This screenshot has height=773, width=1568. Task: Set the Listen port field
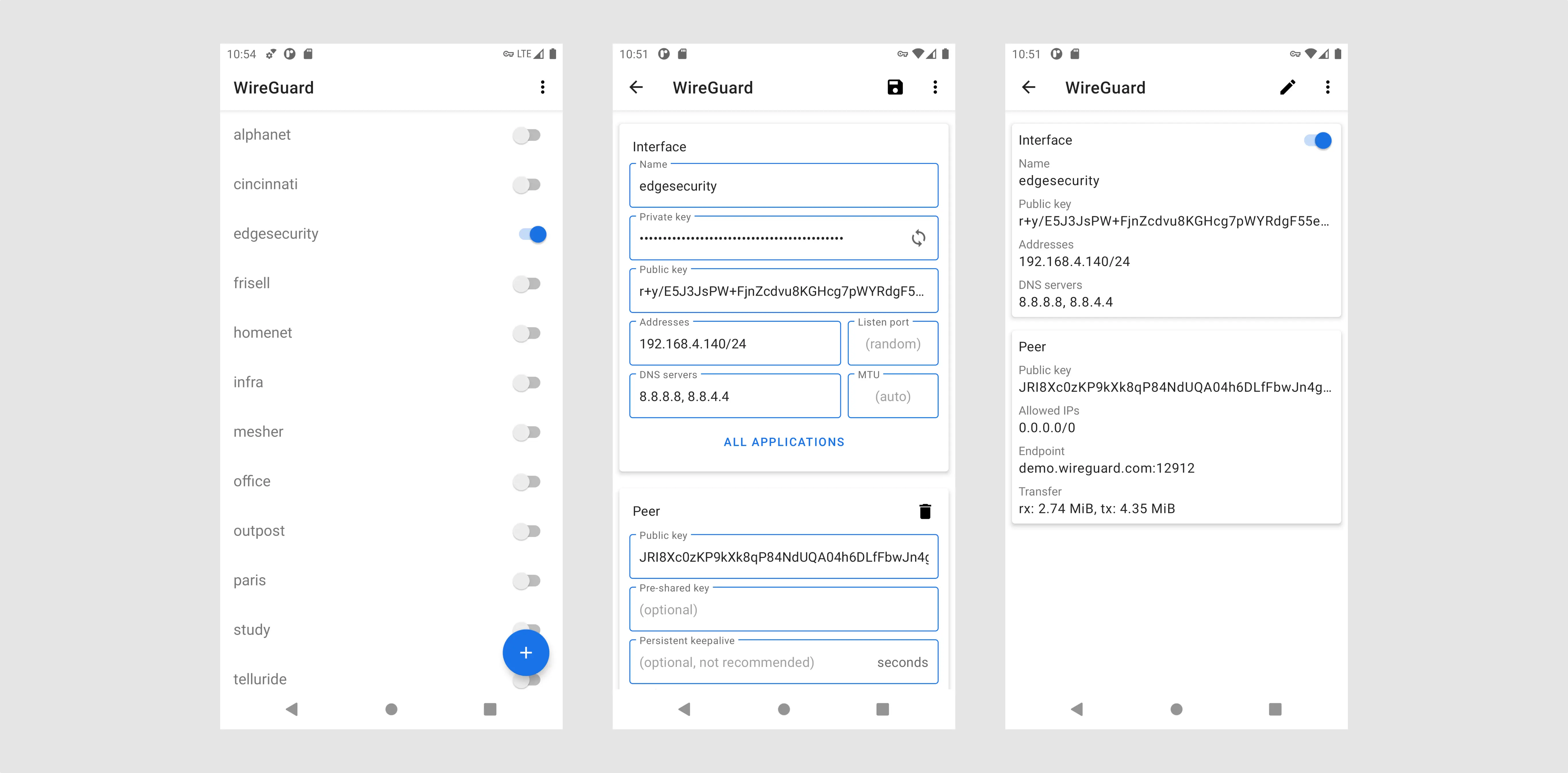[893, 343]
